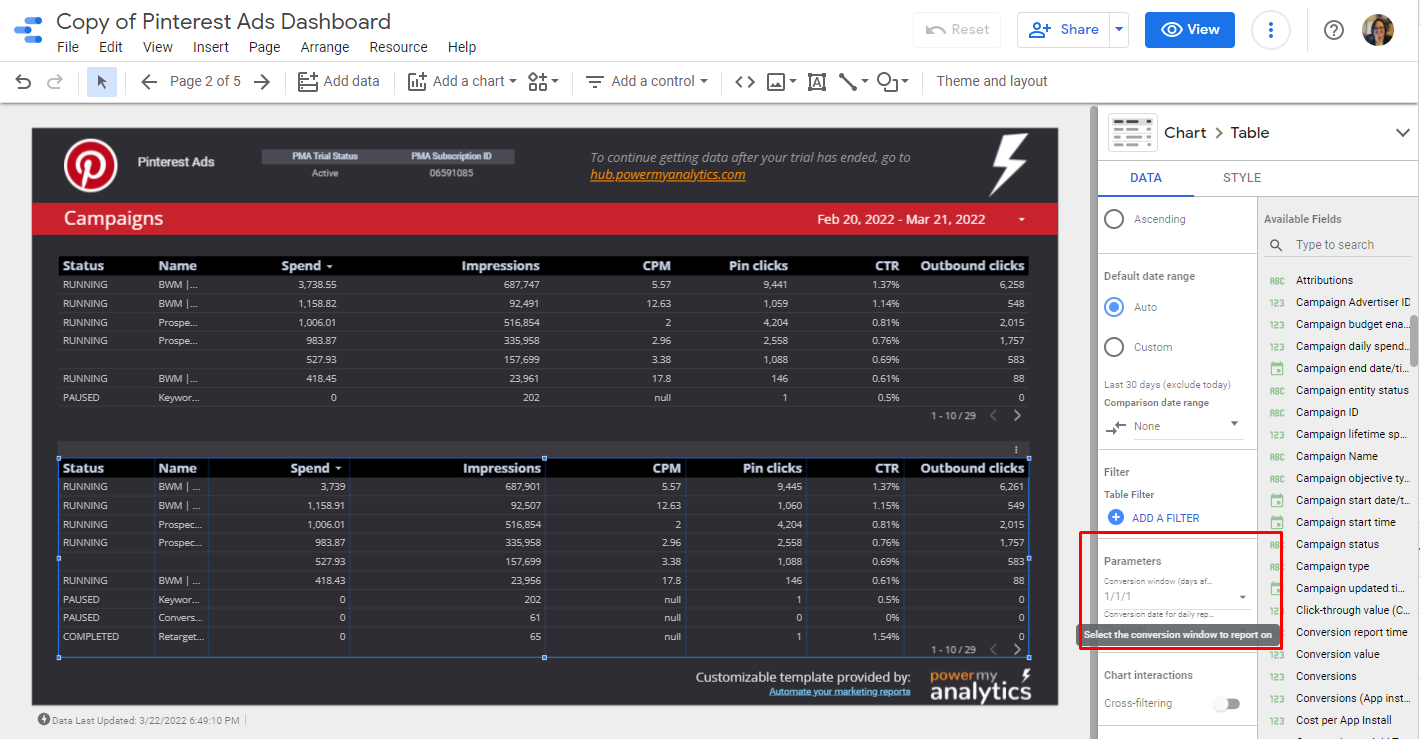
Task: Switch to the STYLE tab
Action: (1241, 177)
